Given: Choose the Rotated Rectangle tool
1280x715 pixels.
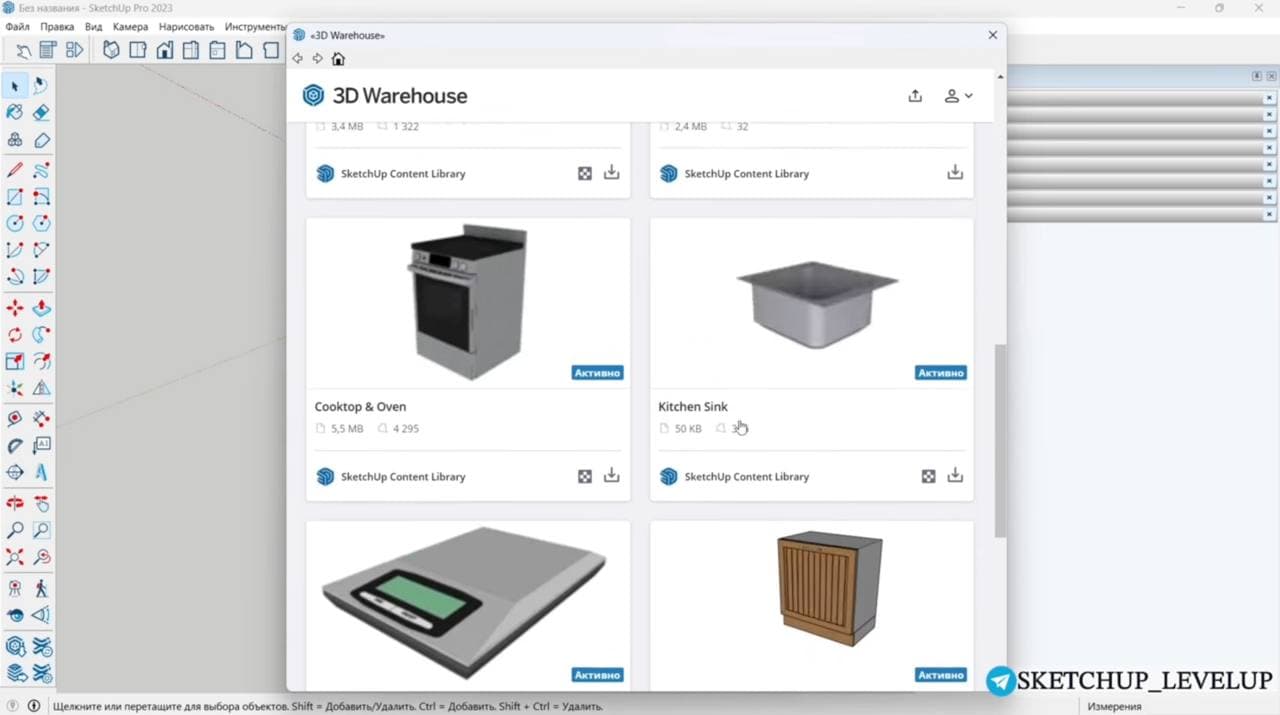Looking at the screenshot, I should click(x=41, y=197).
